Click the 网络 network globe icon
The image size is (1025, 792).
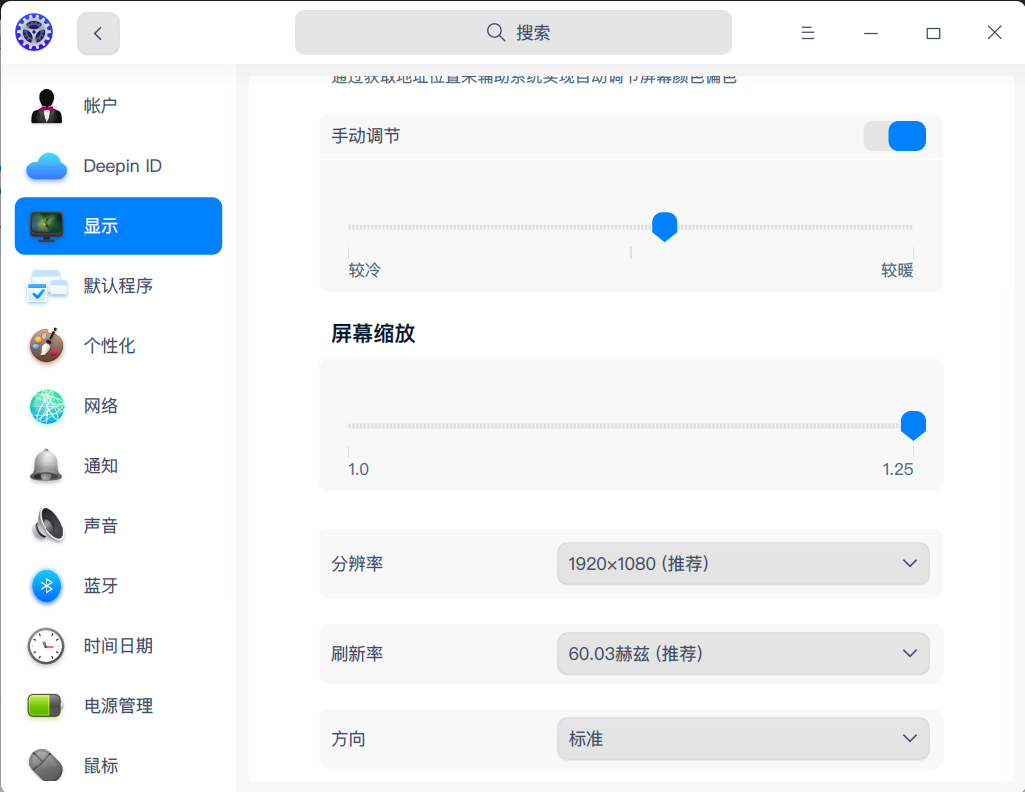(x=46, y=406)
